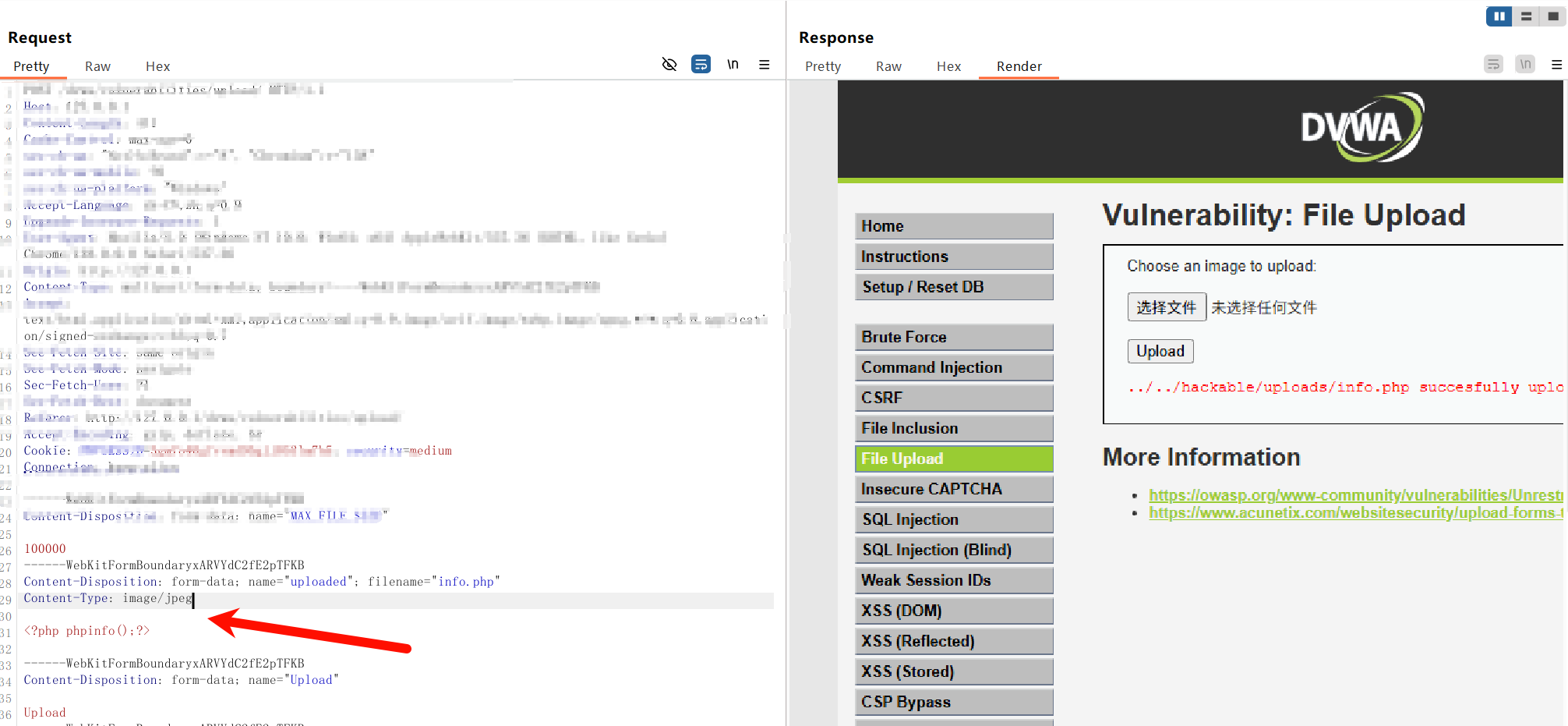Open the owasp.org vulnerabilities link
Screen dimensions: 1568x726
click(x=1355, y=495)
